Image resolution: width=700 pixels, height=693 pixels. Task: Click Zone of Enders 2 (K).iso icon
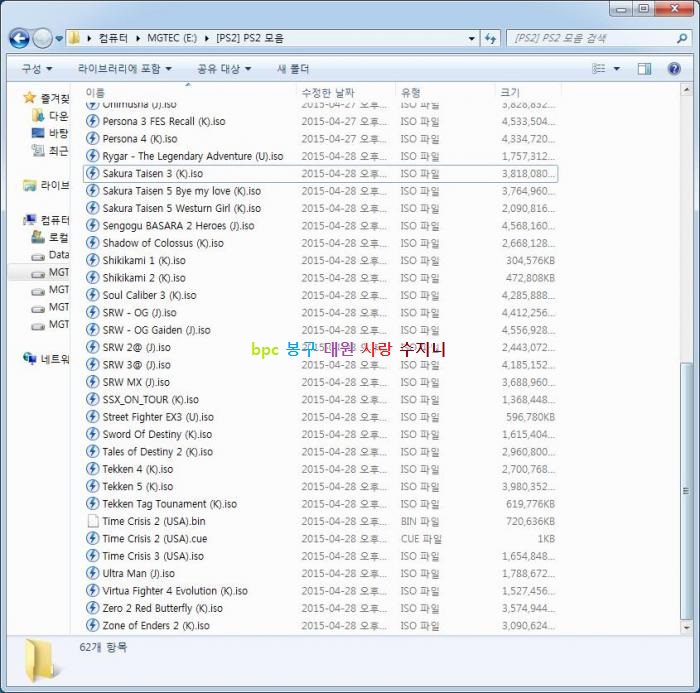(92, 626)
